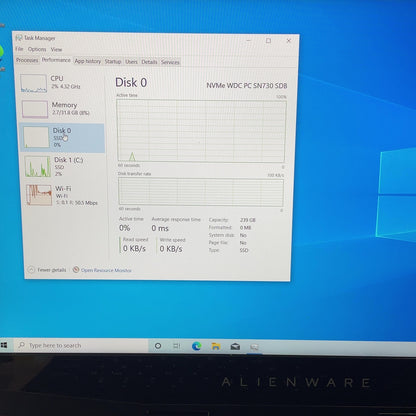
Task: Click the 0 KB/s write speed value
Action: 171,249
